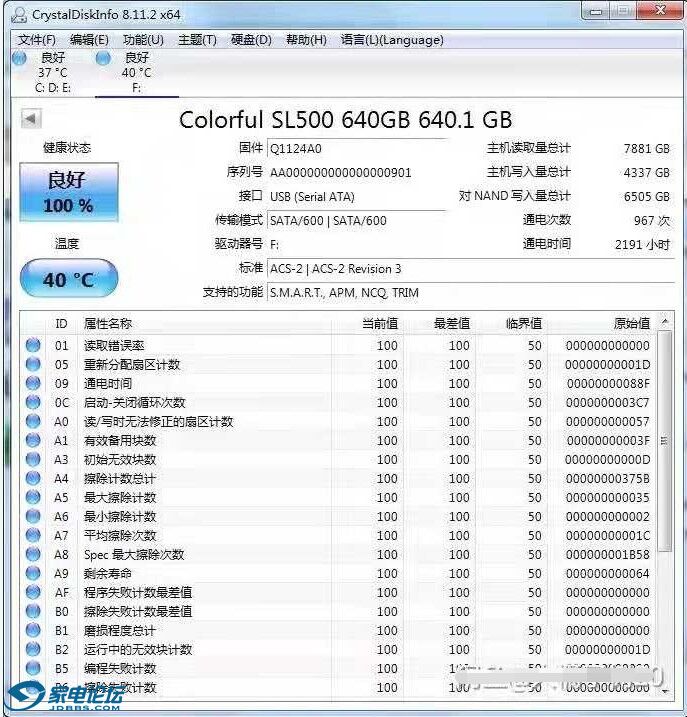Screen dimensions: 687x717
Task: Click the firmware field Q1124A0
Action: pyautogui.click(x=357, y=149)
